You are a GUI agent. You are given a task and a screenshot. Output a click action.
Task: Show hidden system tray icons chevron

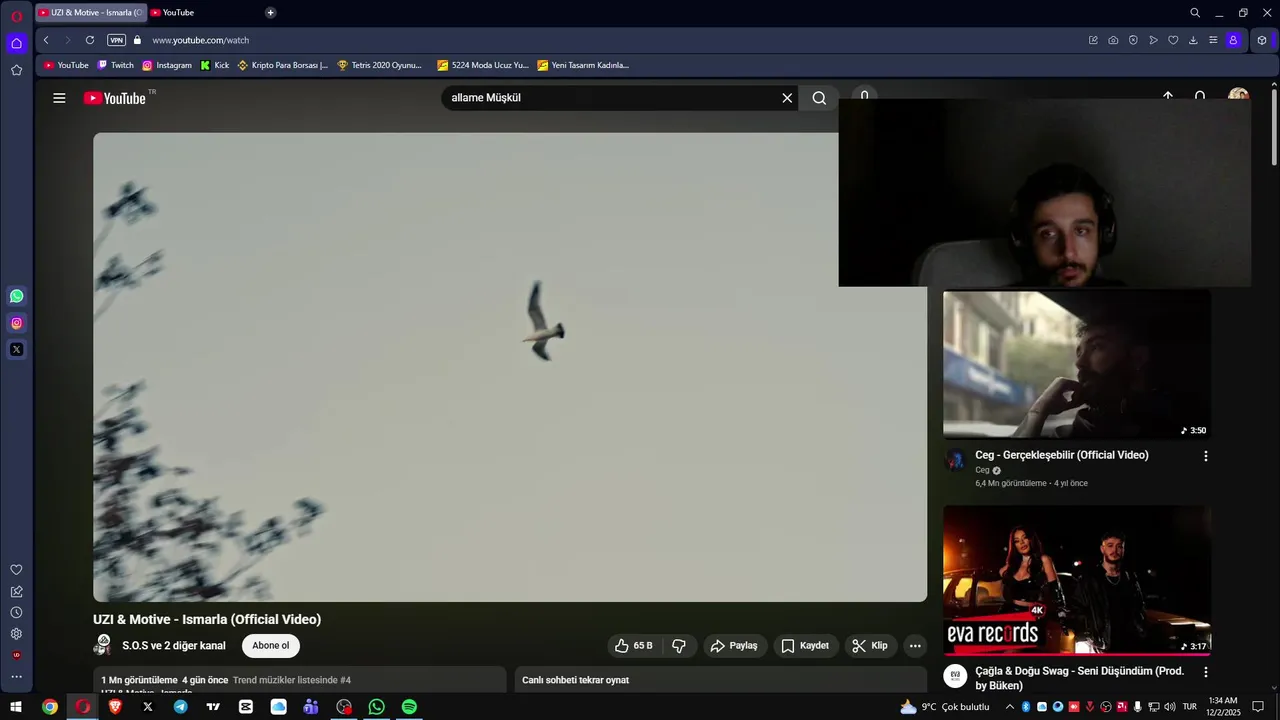pos(1008,707)
